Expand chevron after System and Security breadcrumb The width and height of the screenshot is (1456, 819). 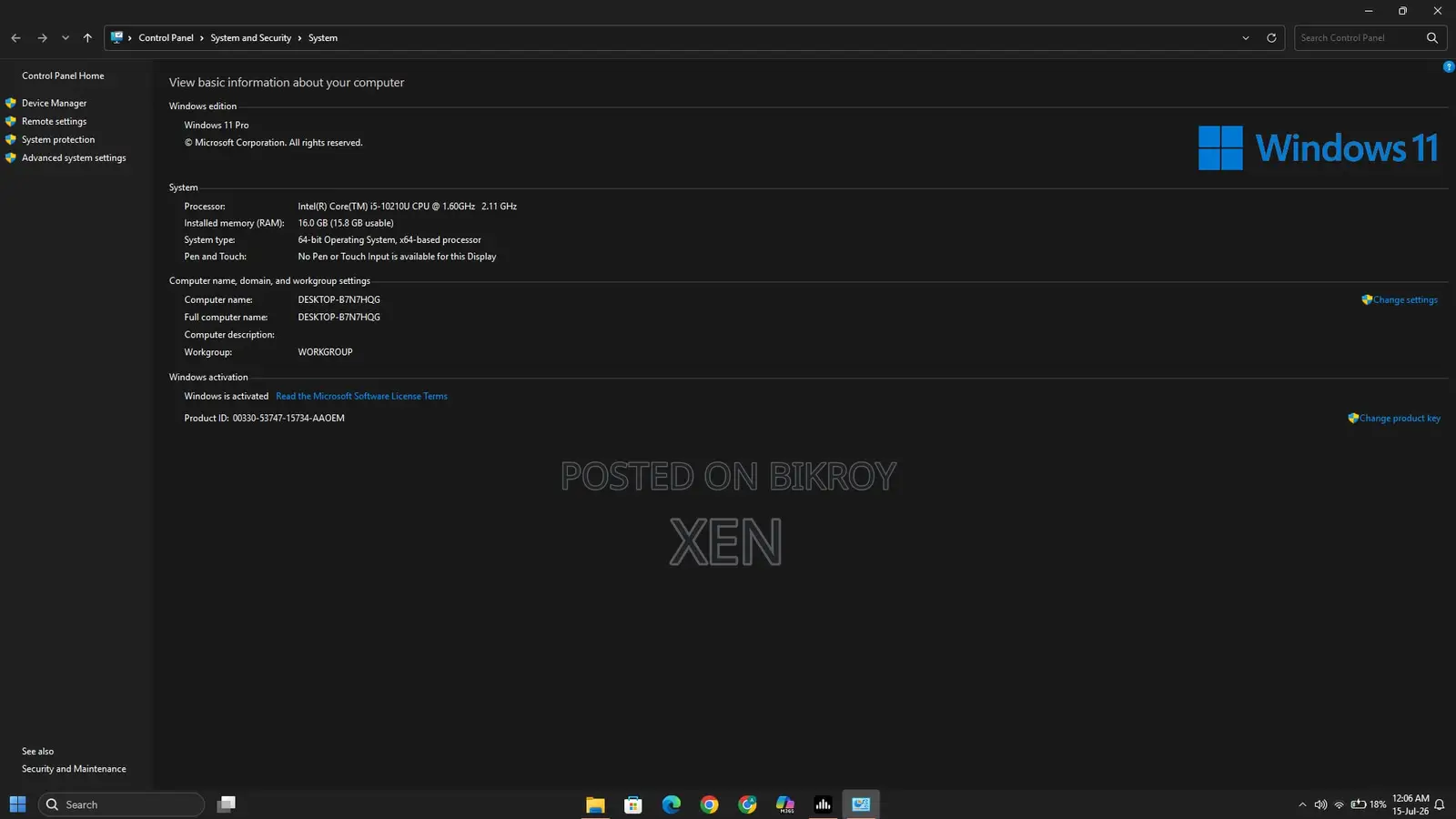pyautogui.click(x=299, y=38)
